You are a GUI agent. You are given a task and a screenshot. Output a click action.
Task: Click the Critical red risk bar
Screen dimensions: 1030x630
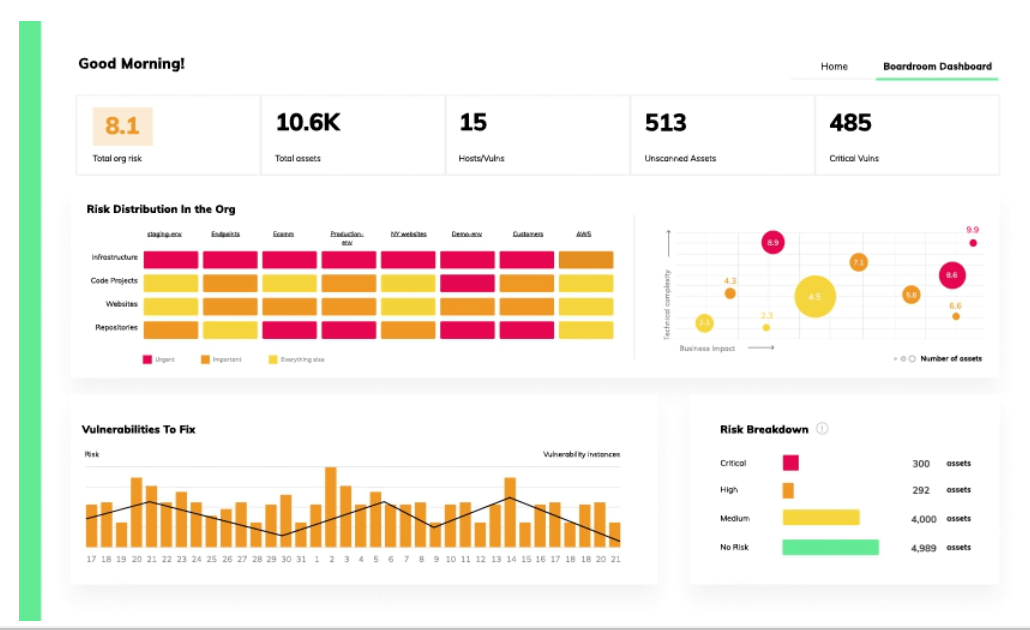pyautogui.click(x=791, y=463)
